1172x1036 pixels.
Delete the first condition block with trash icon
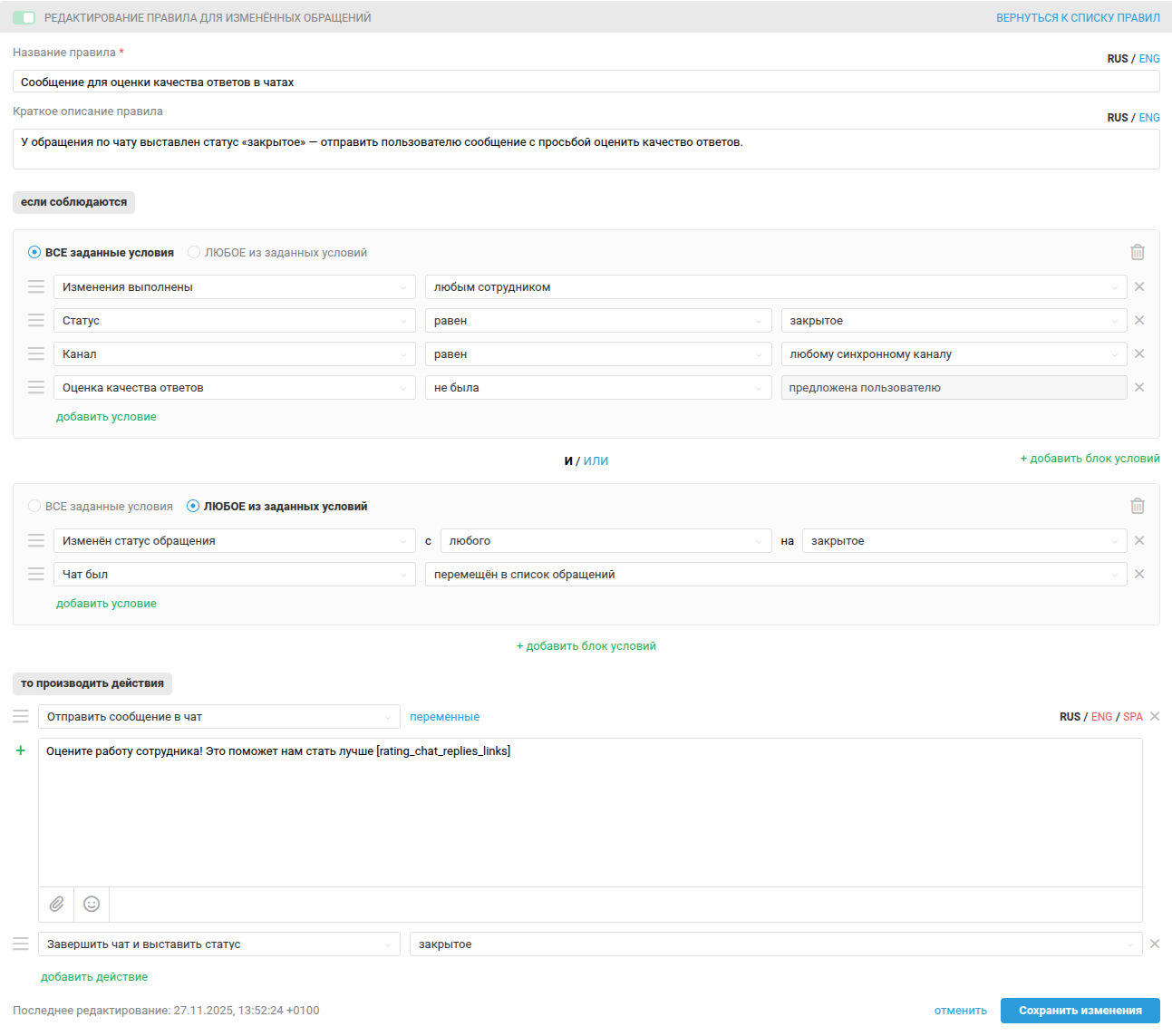click(x=1138, y=252)
